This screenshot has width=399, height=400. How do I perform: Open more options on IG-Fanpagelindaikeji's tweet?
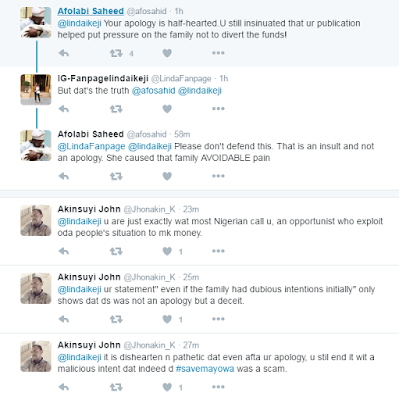(x=218, y=109)
